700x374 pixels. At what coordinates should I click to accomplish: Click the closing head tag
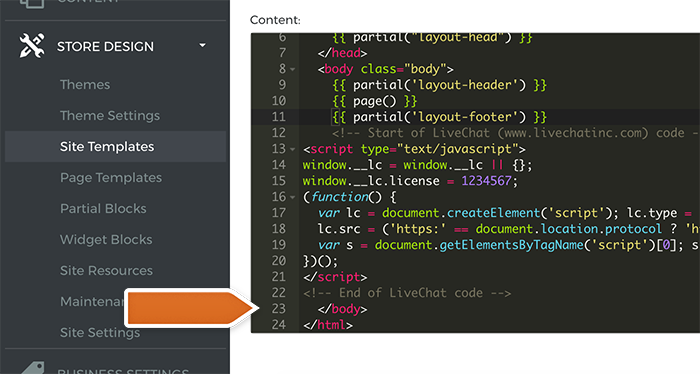pyautogui.click(x=342, y=53)
